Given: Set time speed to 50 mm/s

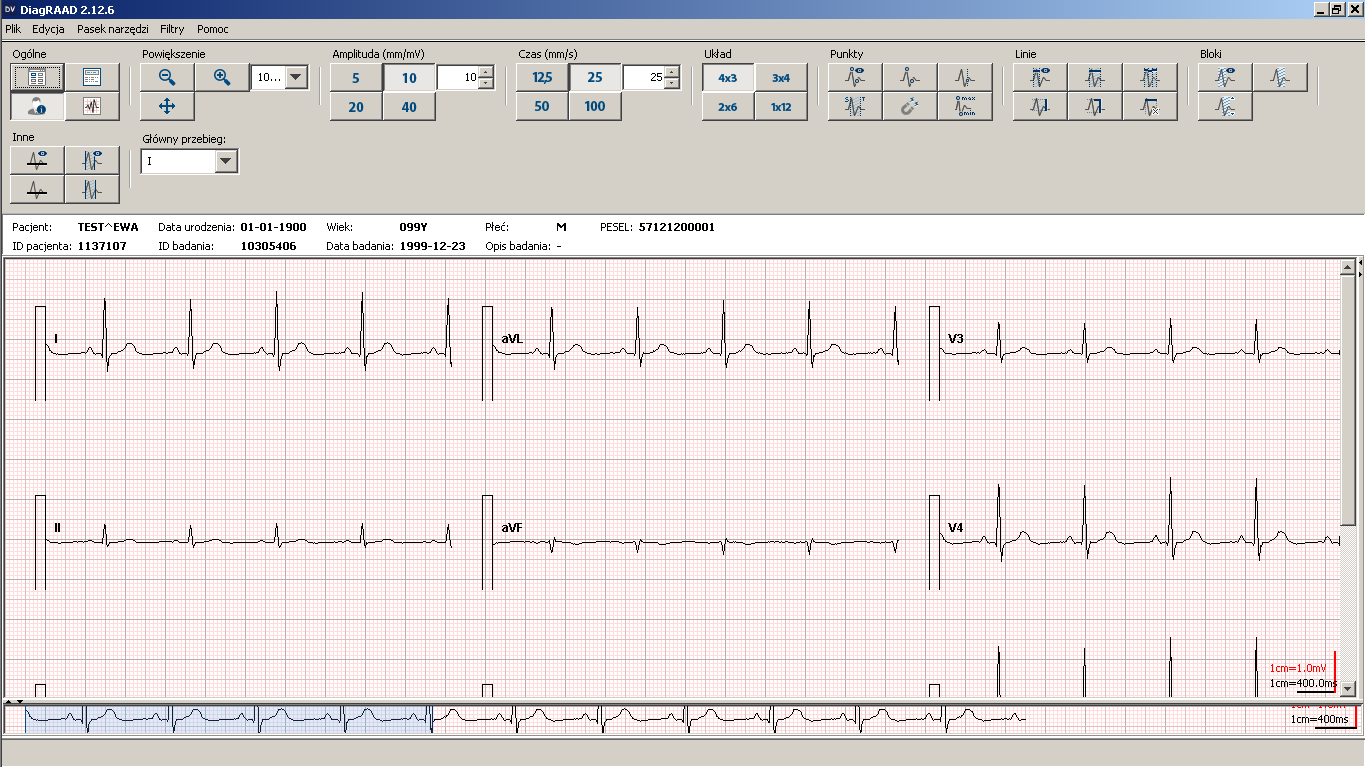Looking at the screenshot, I should point(542,107).
